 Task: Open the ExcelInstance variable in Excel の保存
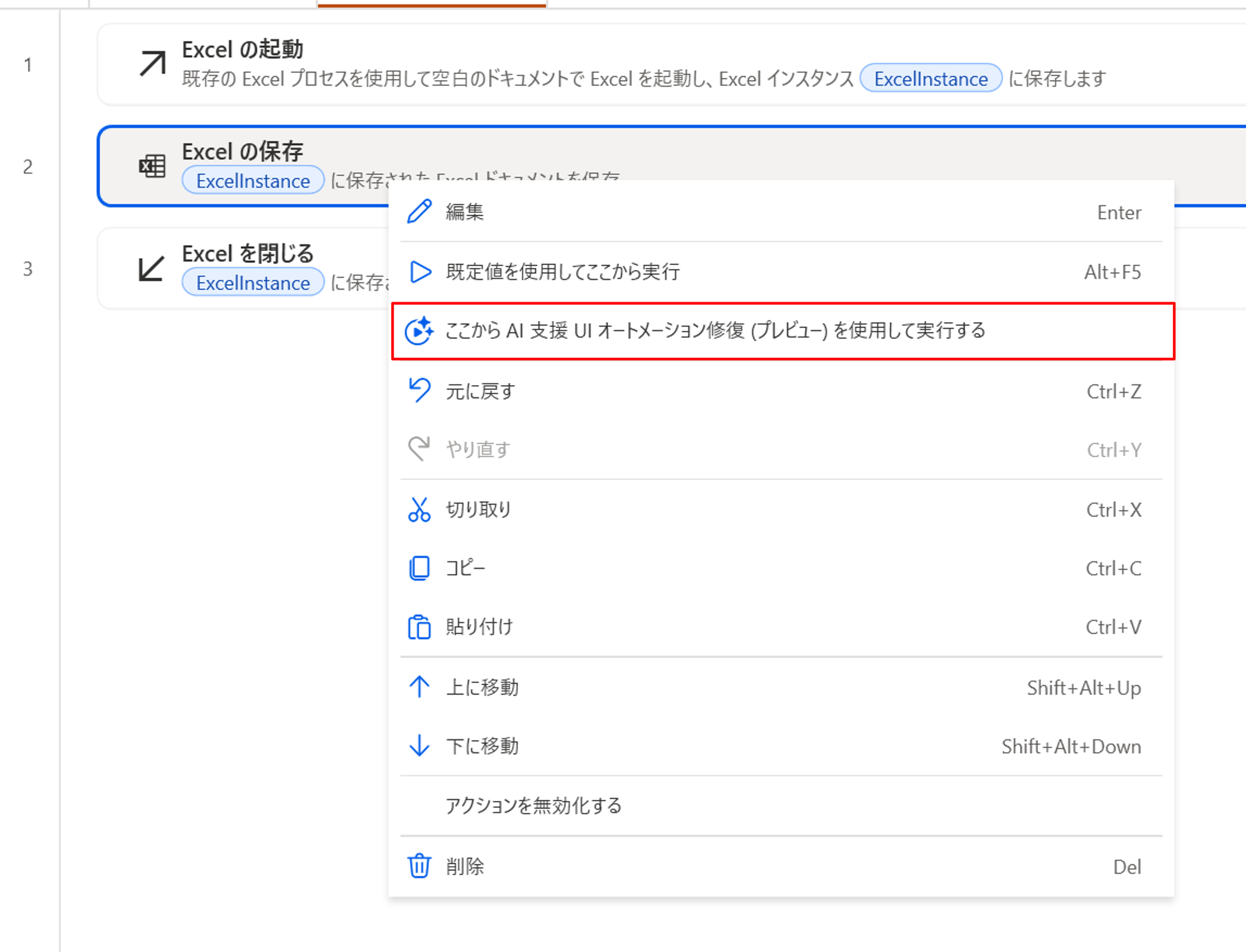pyautogui.click(x=253, y=180)
